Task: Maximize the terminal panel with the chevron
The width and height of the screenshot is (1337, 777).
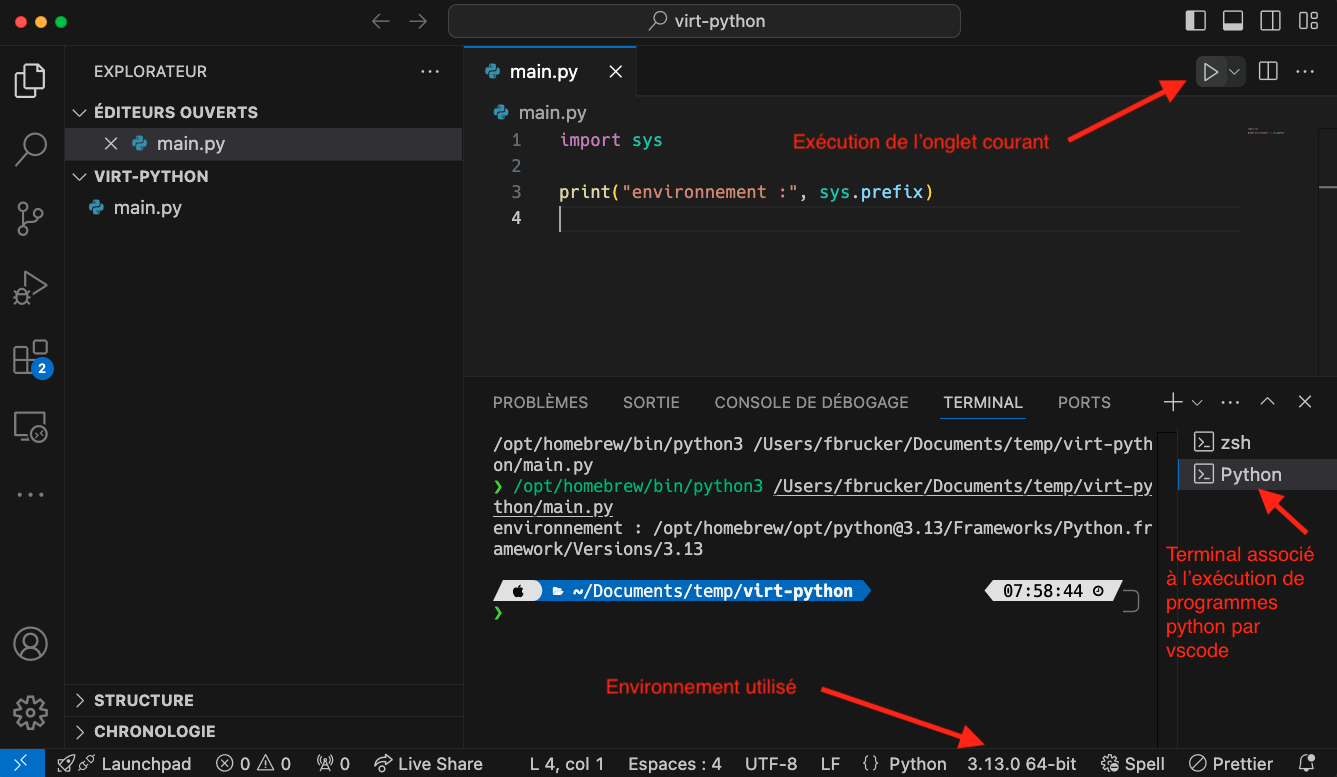Action: pyautogui.click(x=1267, y=401)
